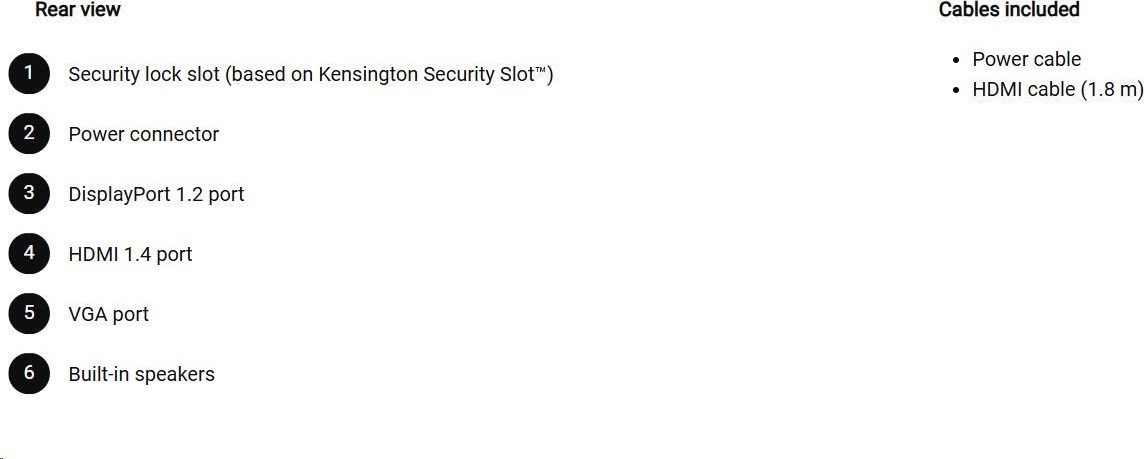Viewport: 1144px width, 459px height.
Task: Click the Cables included heading
Action: coord(1009,9)
